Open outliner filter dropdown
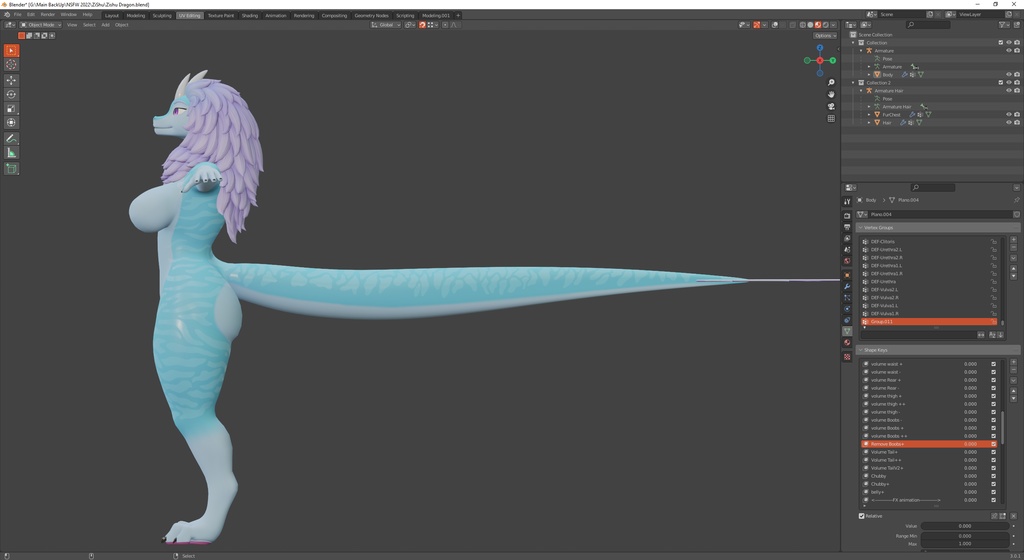Screen dimensions: 1024x560 tap(1004, 25)
